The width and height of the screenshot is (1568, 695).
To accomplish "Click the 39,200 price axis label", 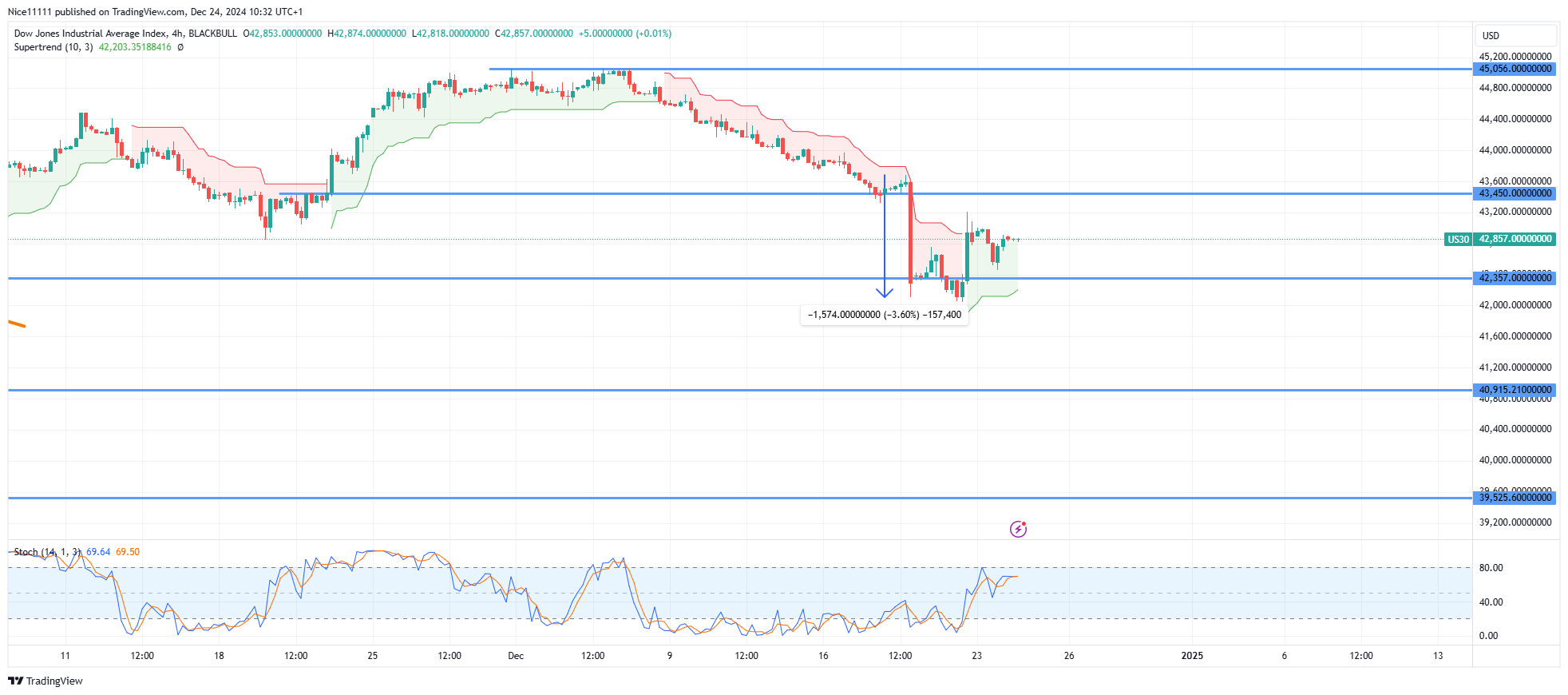I will coord(1515,522).
